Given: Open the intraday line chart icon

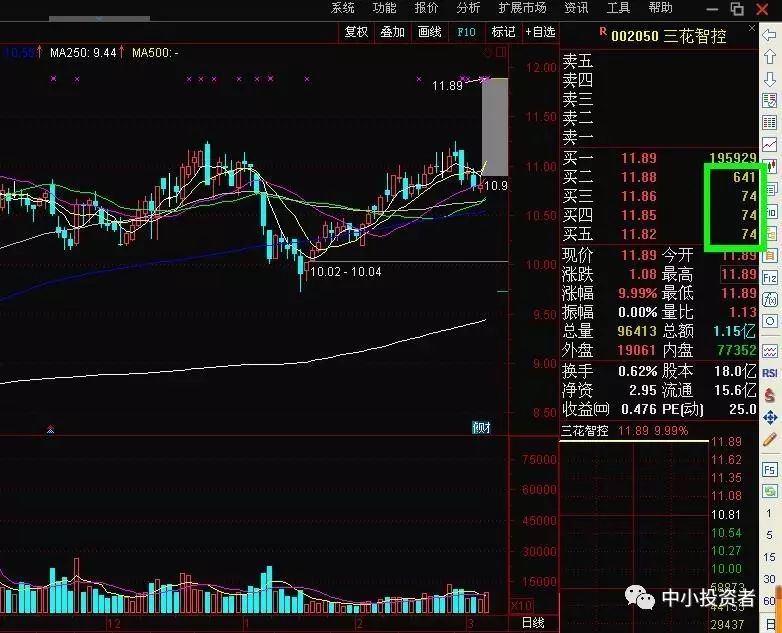Looking at the screenshot, I should 770,144.
